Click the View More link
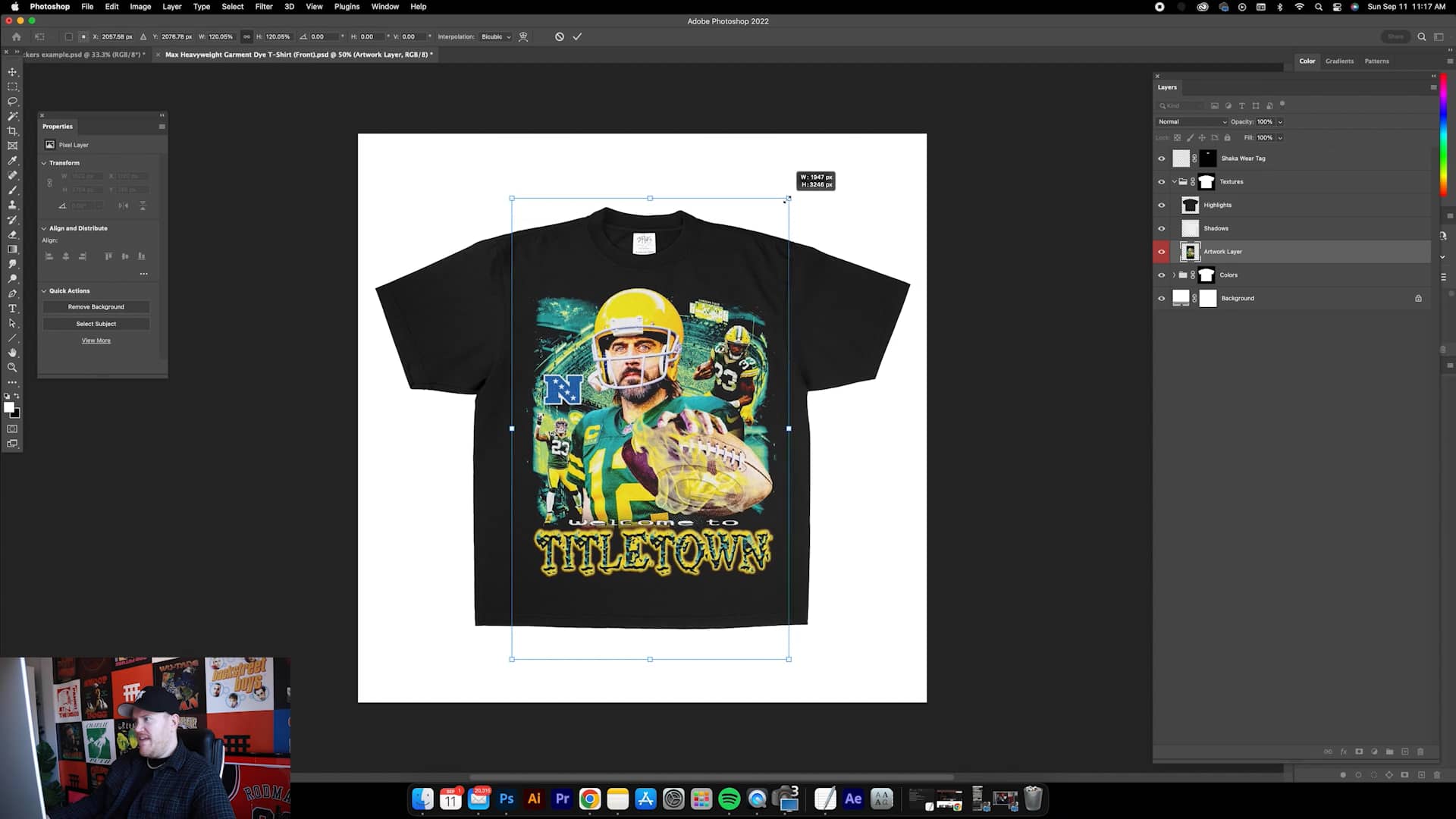This screenshot has width=1456, height=819. pyautogui.click(x=96, y=340)
